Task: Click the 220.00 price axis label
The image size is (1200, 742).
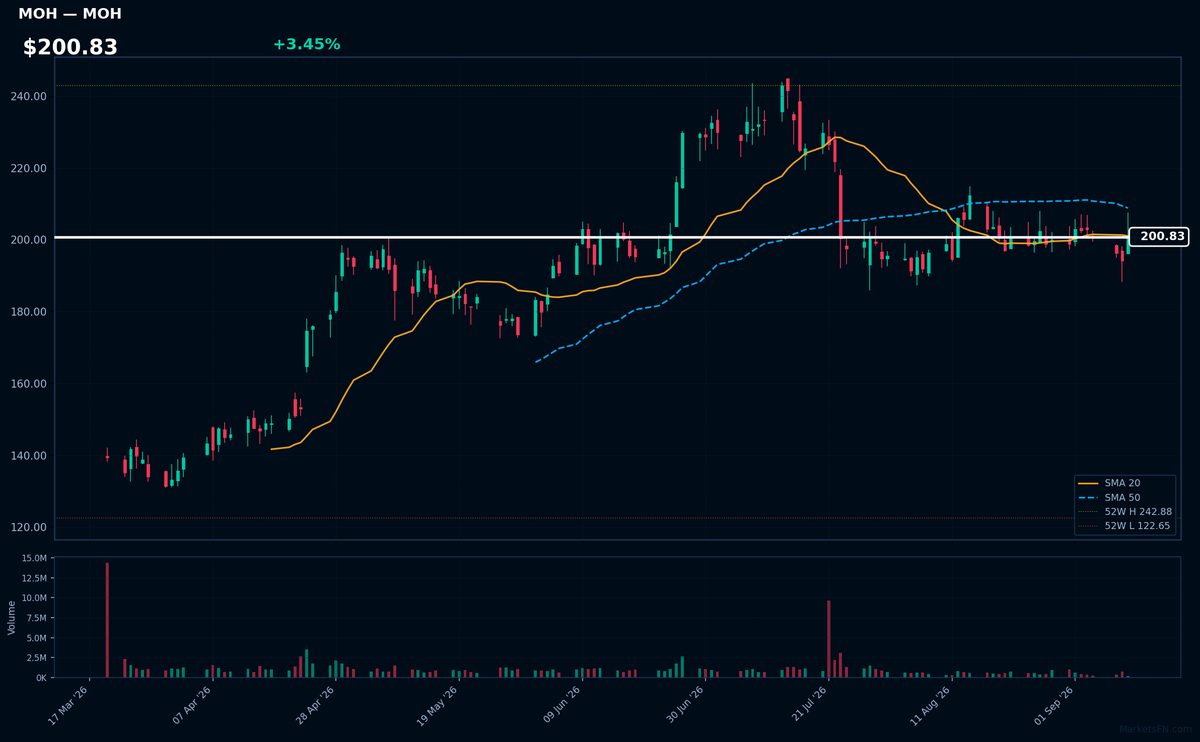Action: (x=28, y=168)
